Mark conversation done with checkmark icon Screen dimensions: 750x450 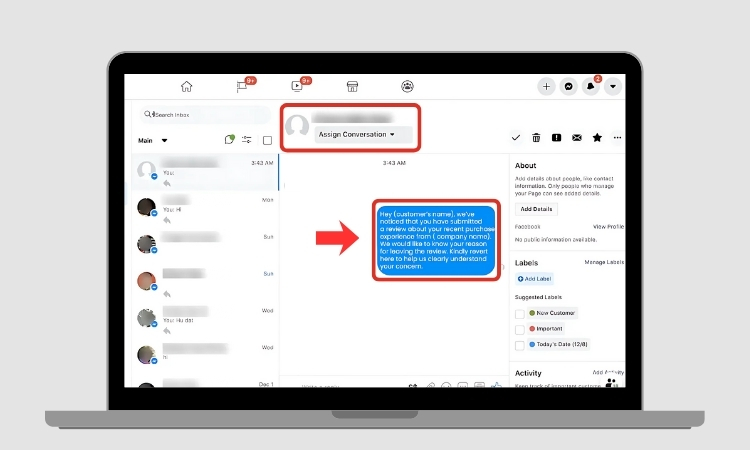click(516, 137)
